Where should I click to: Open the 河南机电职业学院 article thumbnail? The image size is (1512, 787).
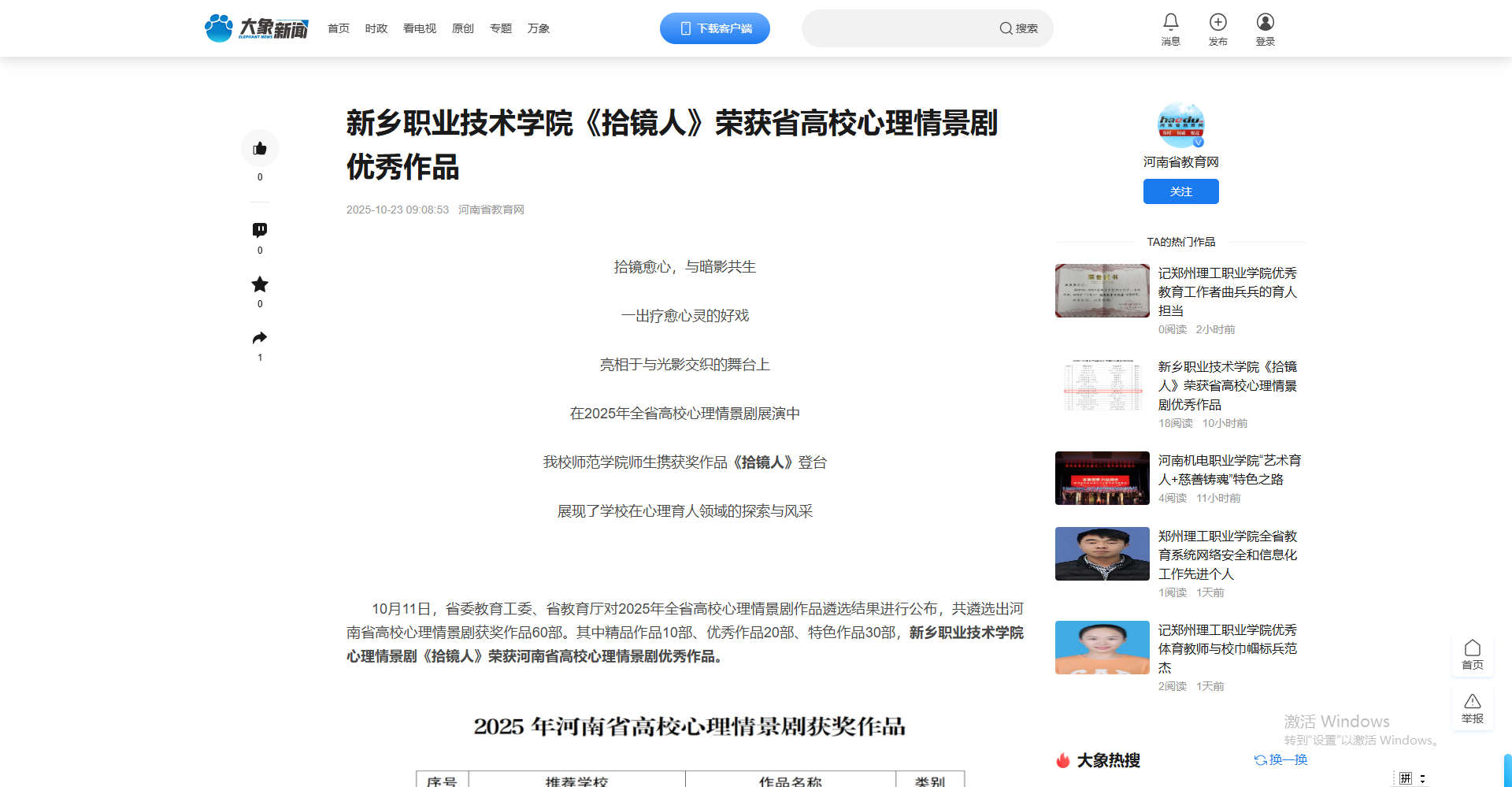[x=1102, y=478]
